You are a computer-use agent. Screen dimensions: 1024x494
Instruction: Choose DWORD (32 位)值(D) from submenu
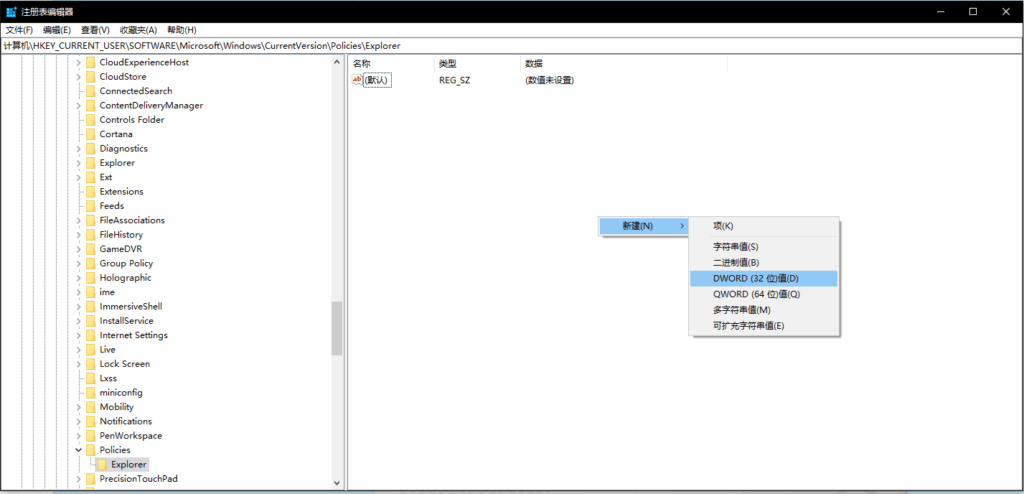point(756,278)
